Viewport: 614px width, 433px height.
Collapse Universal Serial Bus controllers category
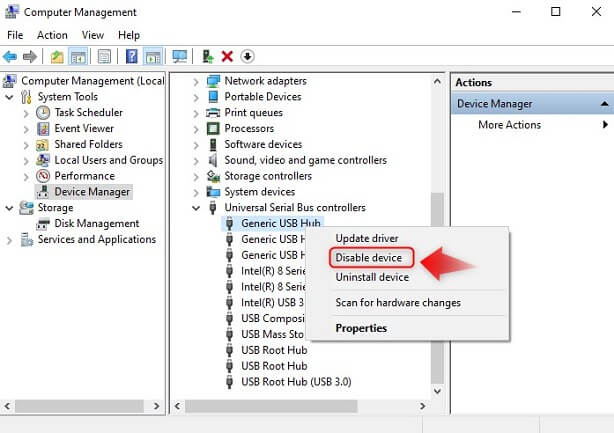(x=196, y=208)
